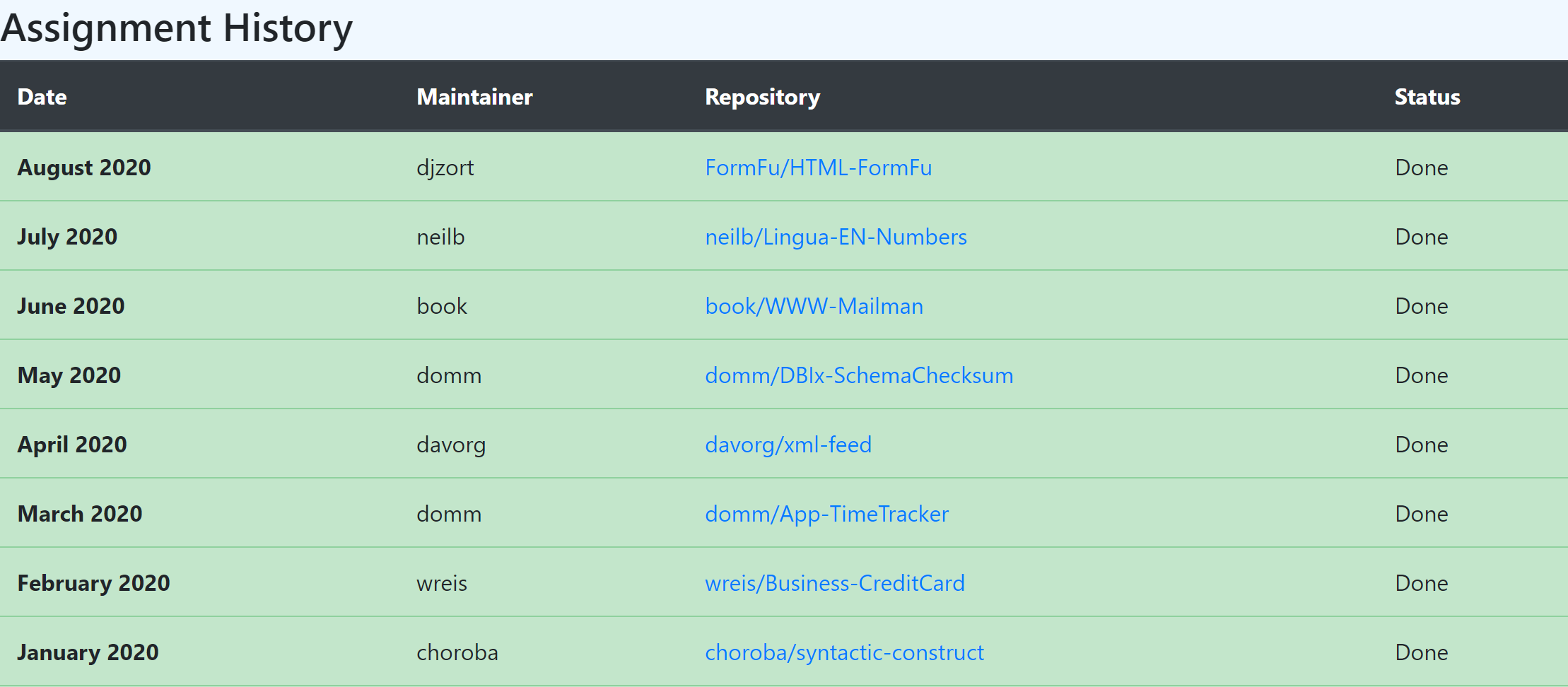
Task: Click the Done status for January 2020
Action: [x=1421, y=652]
